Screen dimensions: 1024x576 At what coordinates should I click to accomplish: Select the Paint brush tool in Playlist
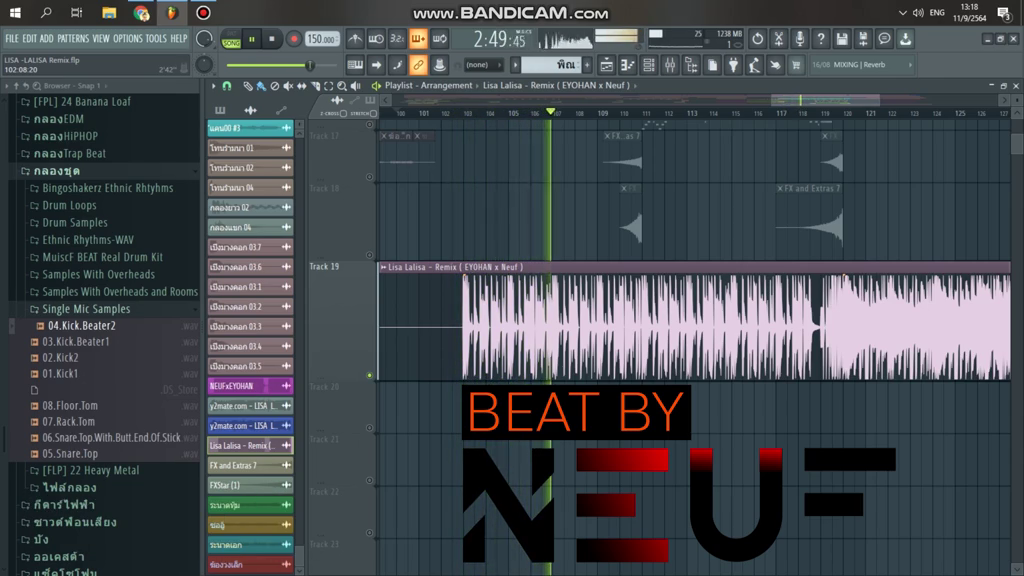coord(261,86)
